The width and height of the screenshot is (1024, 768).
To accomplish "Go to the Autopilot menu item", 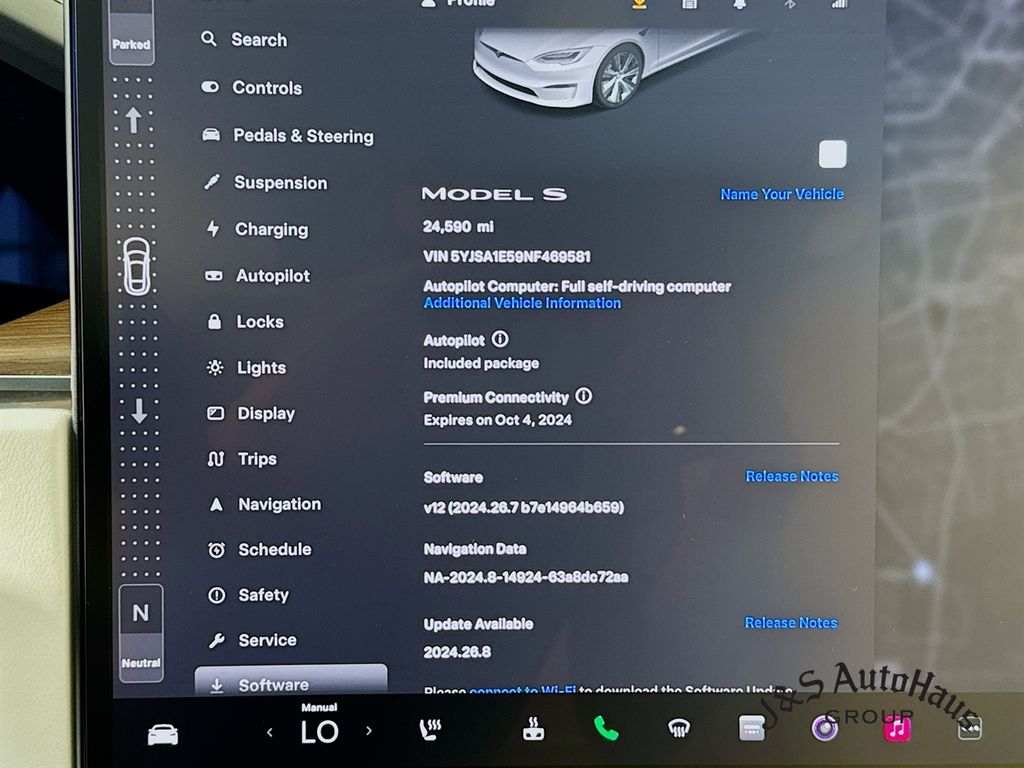I will pos(272,276).
